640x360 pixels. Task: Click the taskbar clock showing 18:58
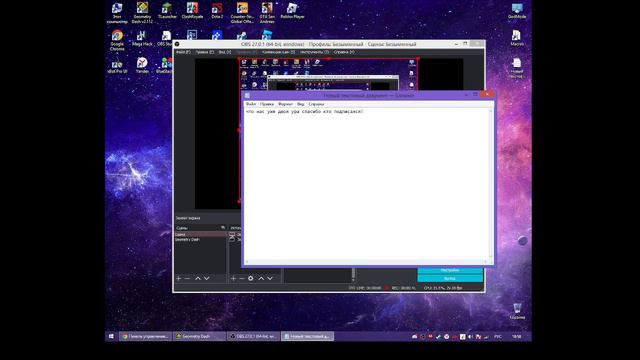[517, 337]
